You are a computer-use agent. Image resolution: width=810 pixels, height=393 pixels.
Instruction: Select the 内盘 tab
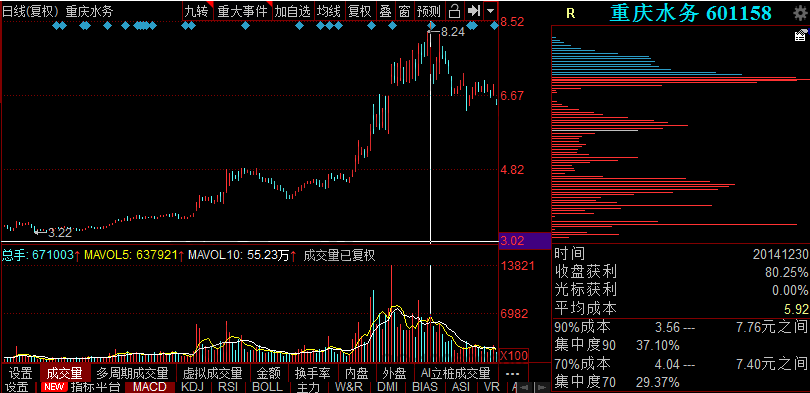coord(357,373)
